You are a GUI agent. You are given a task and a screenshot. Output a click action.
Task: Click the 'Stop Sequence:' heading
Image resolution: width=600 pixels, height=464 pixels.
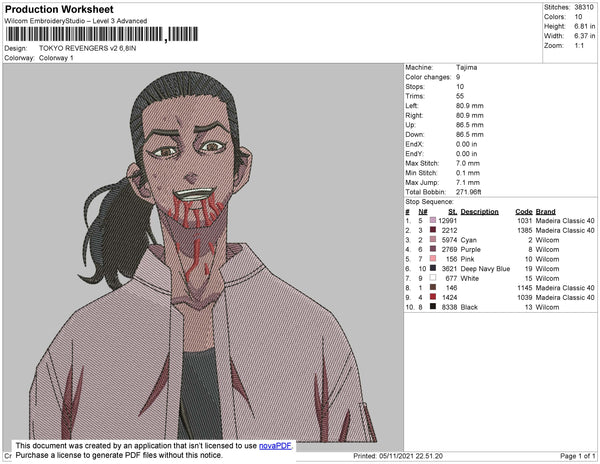tap(429, 202)
